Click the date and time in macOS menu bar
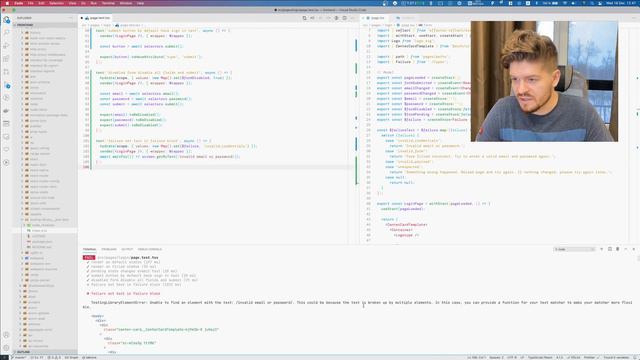 point(620,3)
